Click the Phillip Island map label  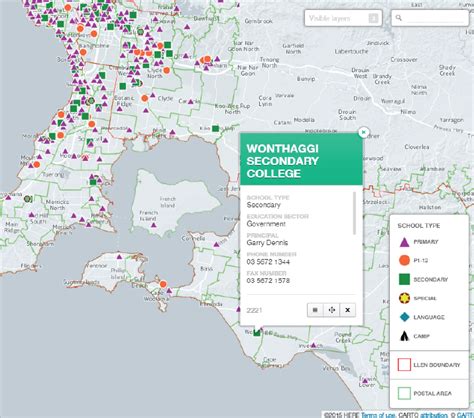[x=118, y=273]
